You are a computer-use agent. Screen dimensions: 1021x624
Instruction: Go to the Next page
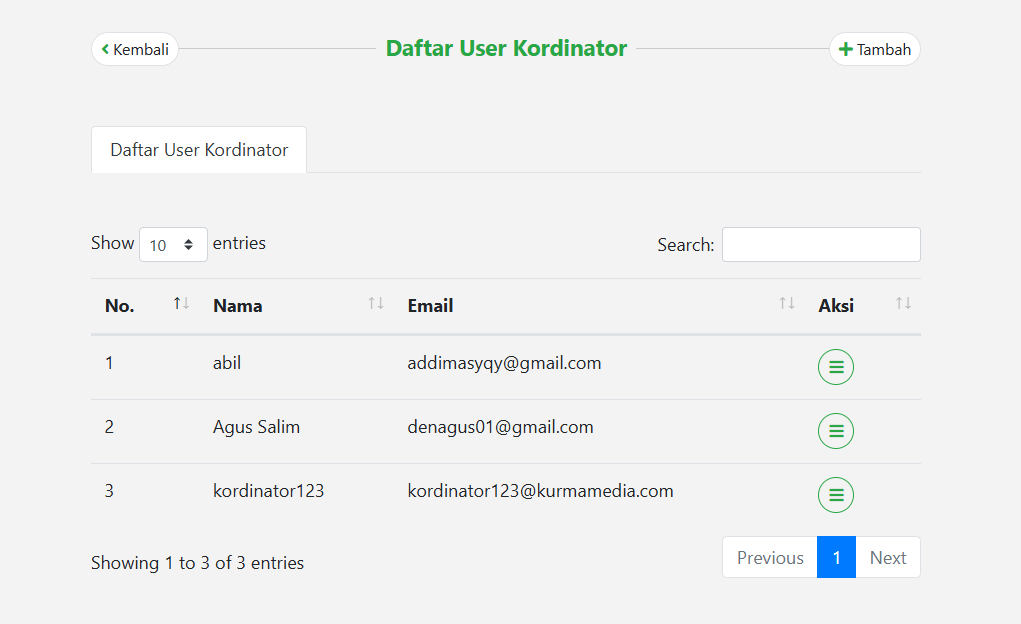[887, 558]
